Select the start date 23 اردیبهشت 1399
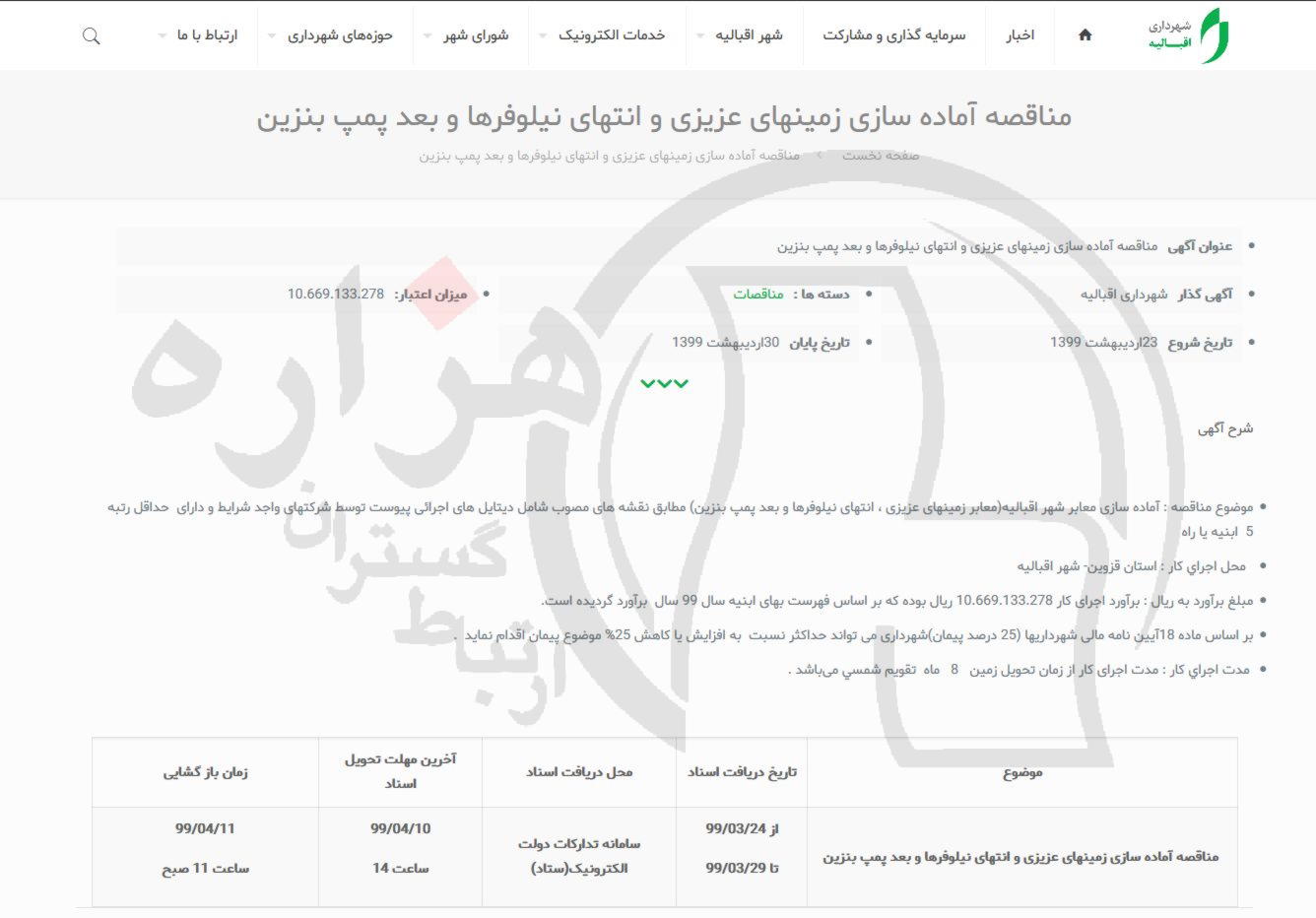 pos(1103,343)
